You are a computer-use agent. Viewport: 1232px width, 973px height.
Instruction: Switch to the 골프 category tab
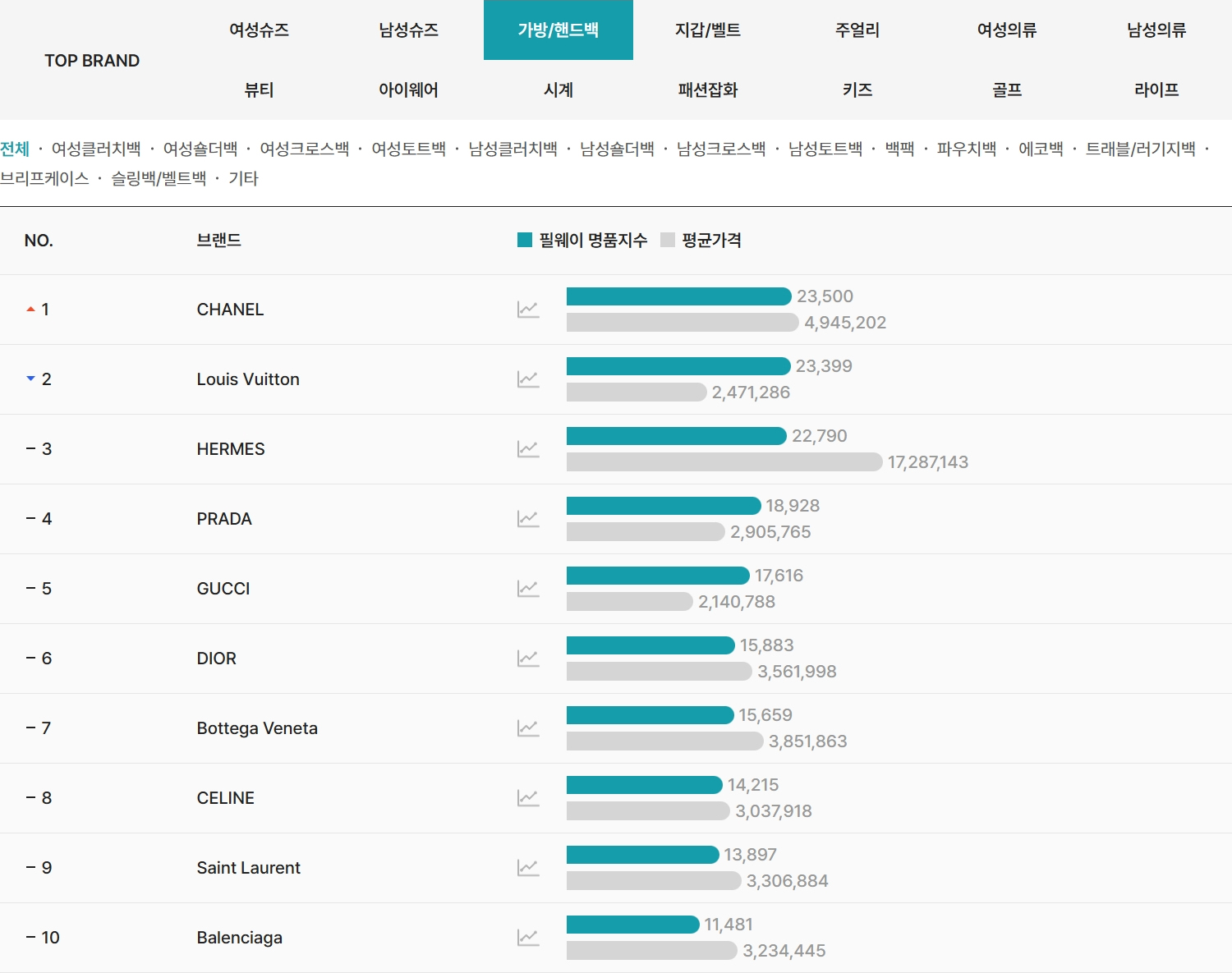[x=1007, y=90]
